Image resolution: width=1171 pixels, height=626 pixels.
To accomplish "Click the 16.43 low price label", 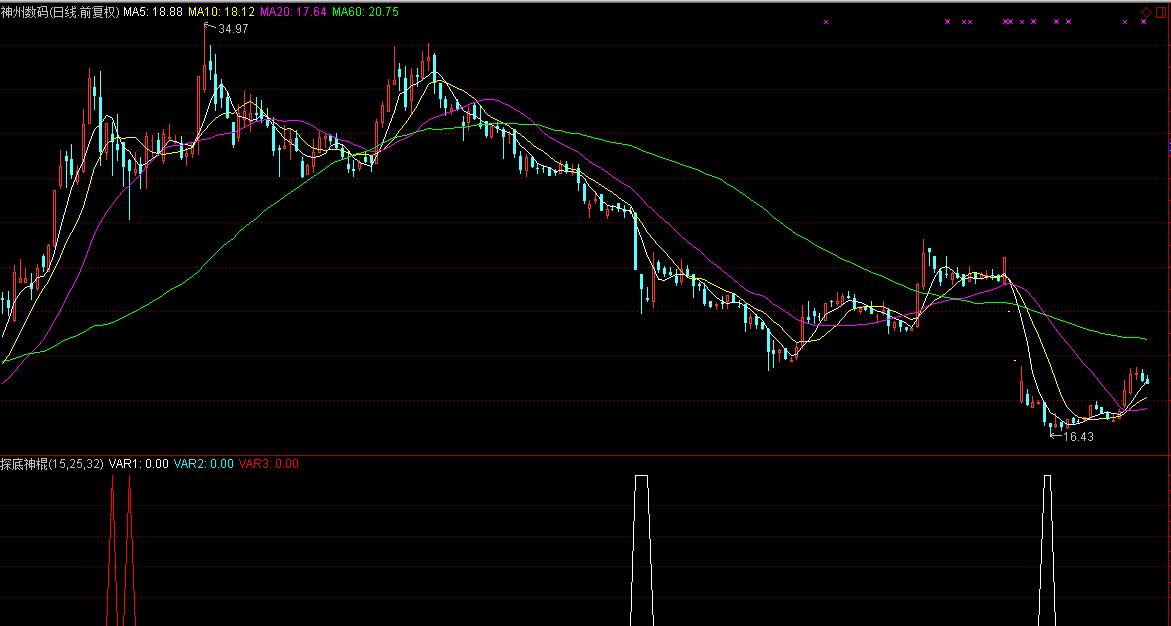I will click(x=1078, y=437).
